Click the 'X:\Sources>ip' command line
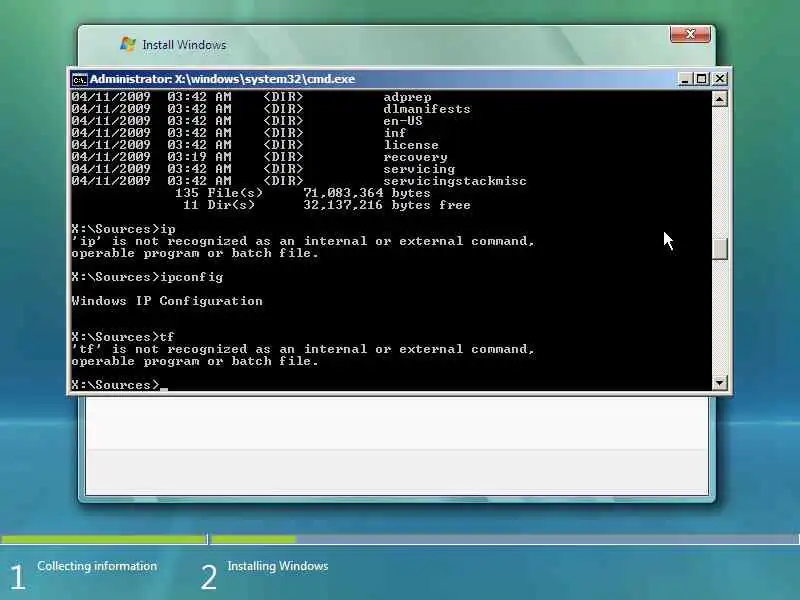This screenshot has height=600, width=800. click(123, 229)
